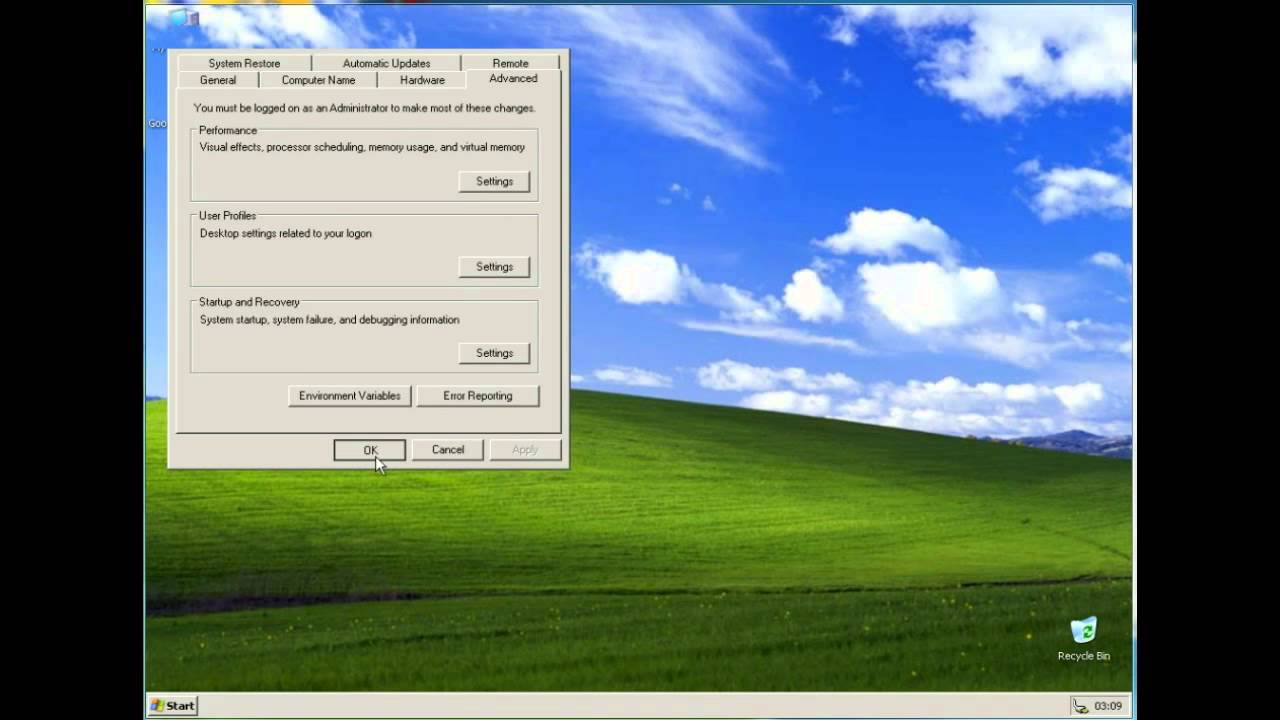Click the Administrator logon notice text
Viewport: 1280px width, 720px height.
click(x=364, y=108)
